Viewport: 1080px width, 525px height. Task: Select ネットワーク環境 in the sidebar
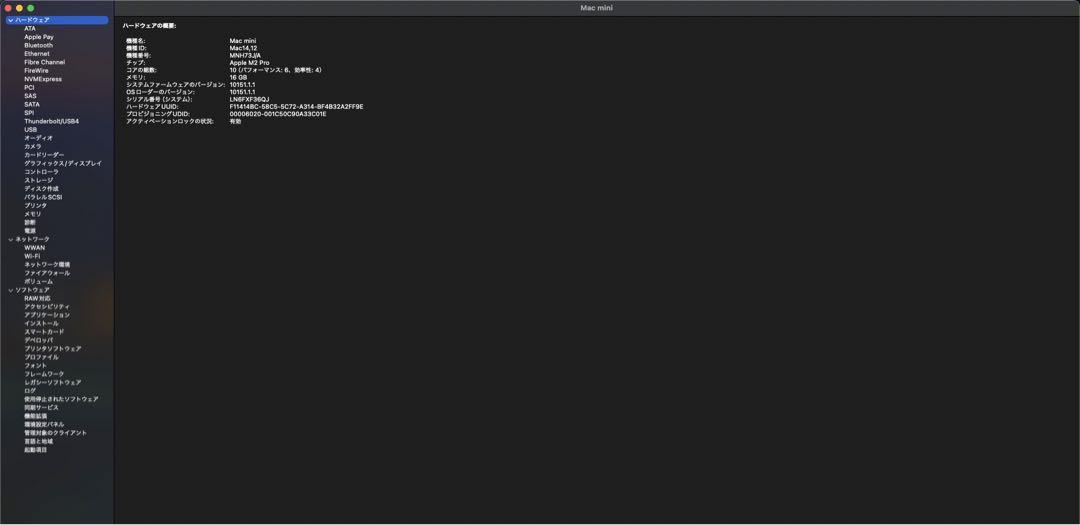point(47,265)
